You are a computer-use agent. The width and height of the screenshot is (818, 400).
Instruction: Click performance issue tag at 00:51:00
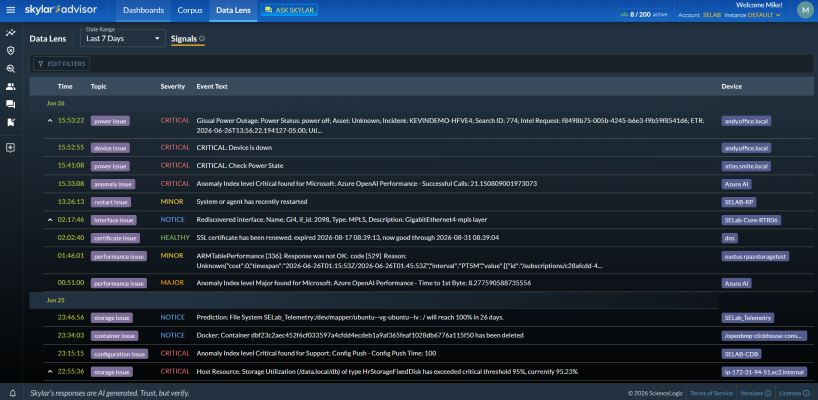tap(118, 284)
